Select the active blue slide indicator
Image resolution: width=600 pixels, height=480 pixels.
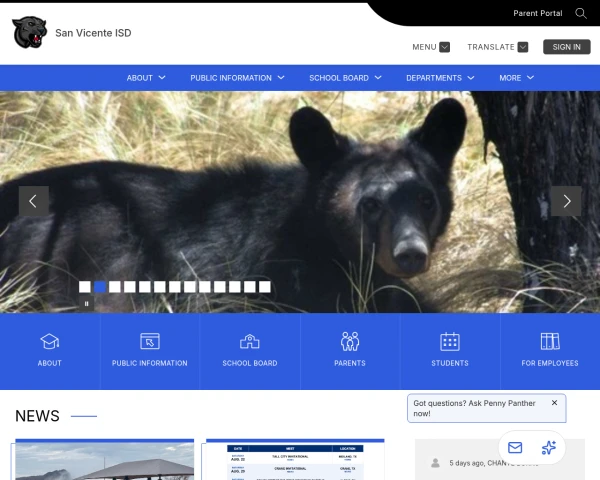point(100,287)
